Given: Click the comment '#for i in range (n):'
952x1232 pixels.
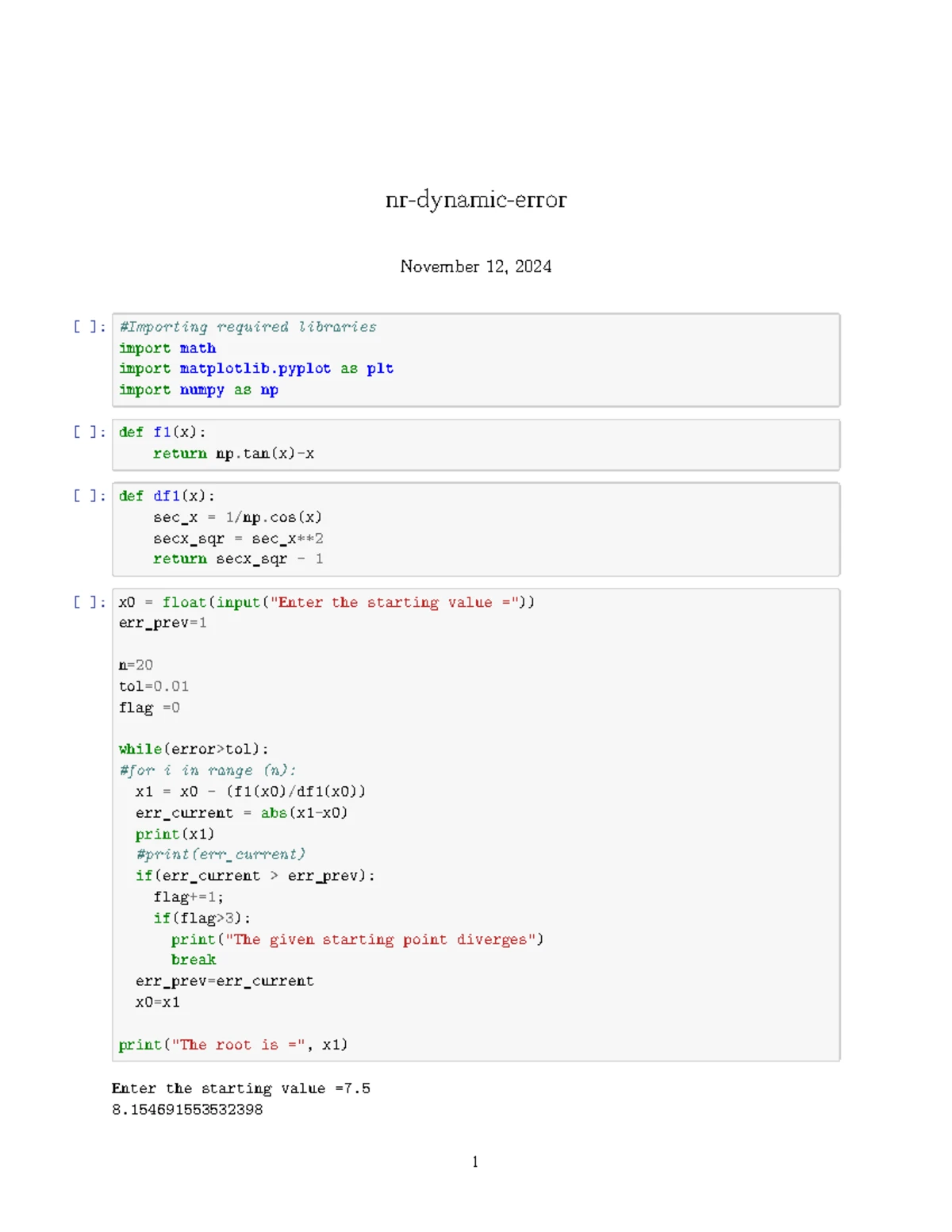Looking at the screenshot, I should (x=208, y=770).
